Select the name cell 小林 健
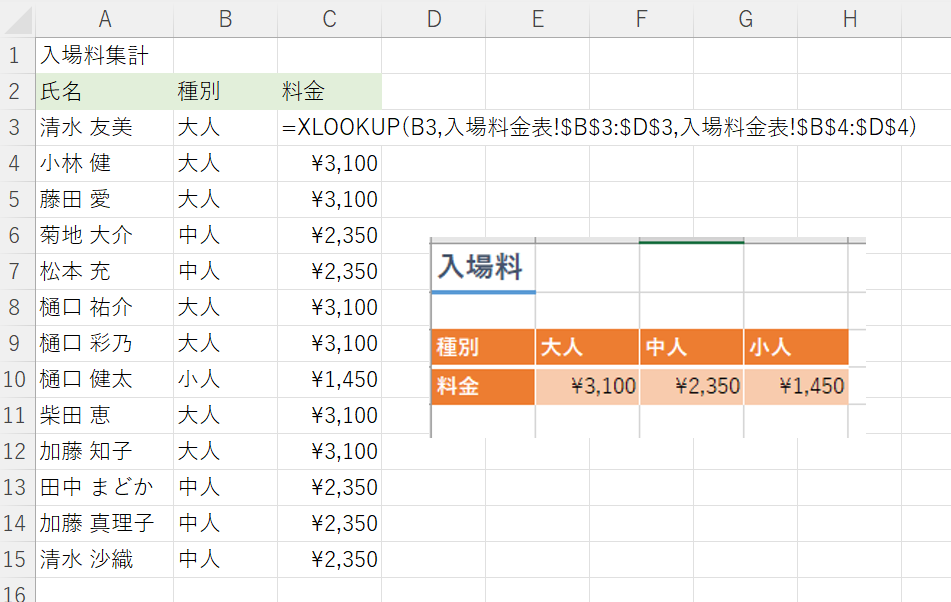 tap(104, 164)
